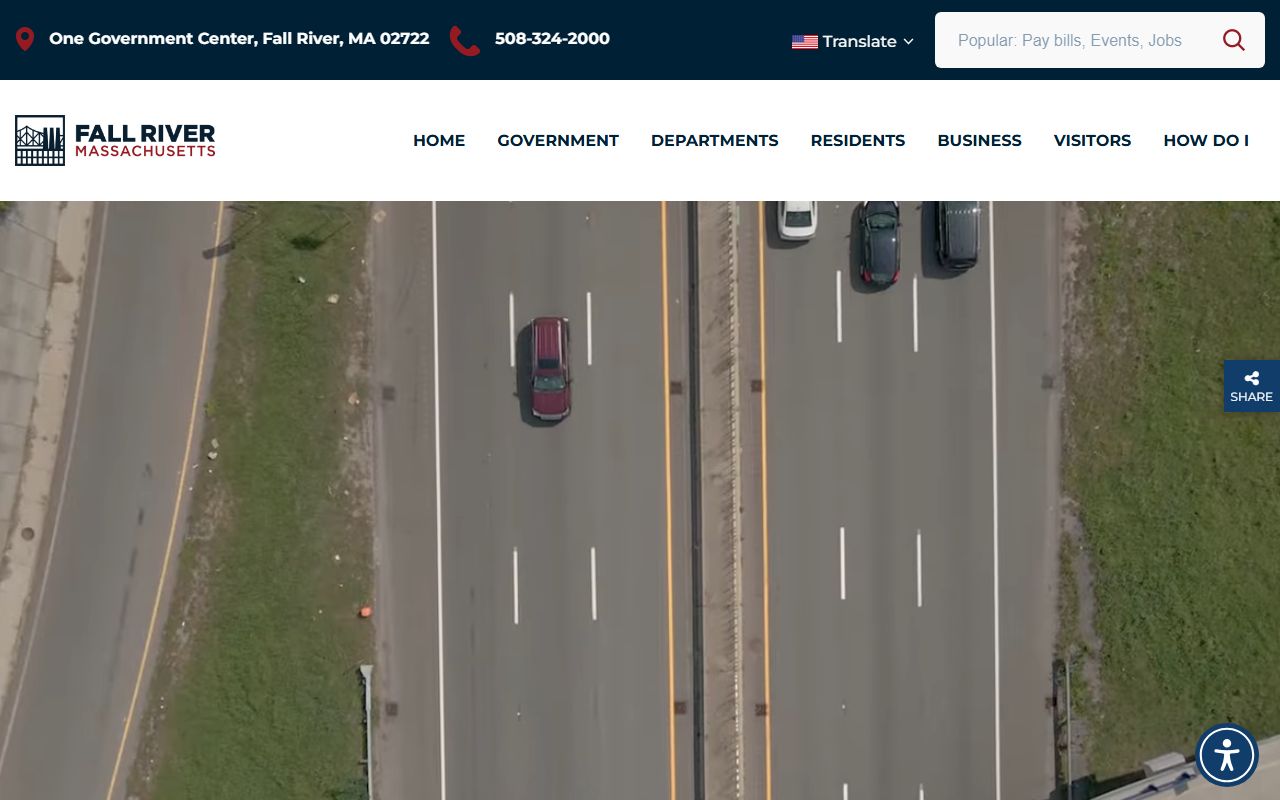Open the Share side widget
The height and width of the screenshot is (800, 1280).
click(x=1251, y=386)
